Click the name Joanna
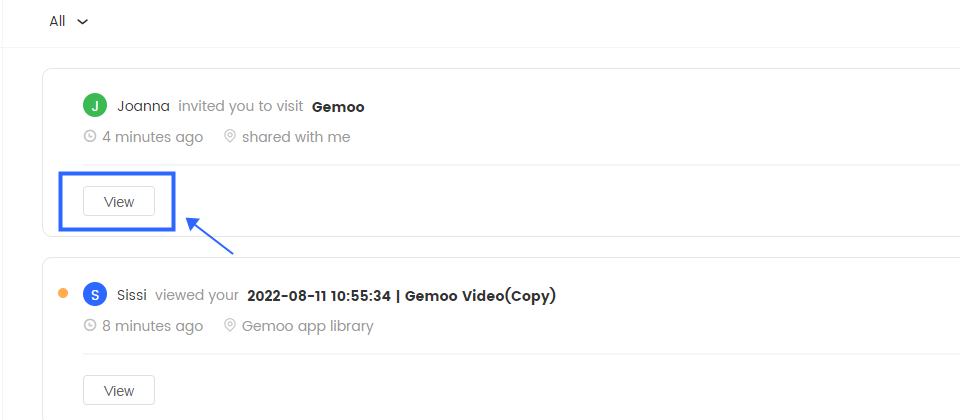 pyautogui.click(x=143, y=107)
